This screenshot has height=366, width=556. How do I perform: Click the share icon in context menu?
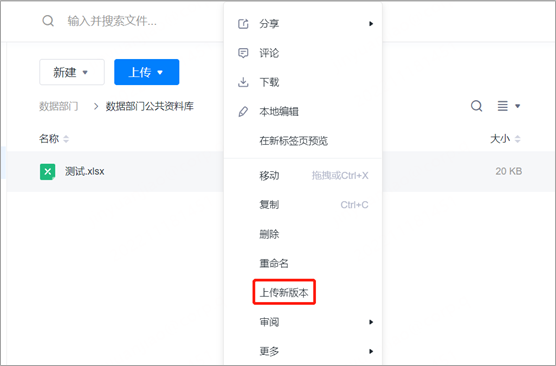[243, 24]
